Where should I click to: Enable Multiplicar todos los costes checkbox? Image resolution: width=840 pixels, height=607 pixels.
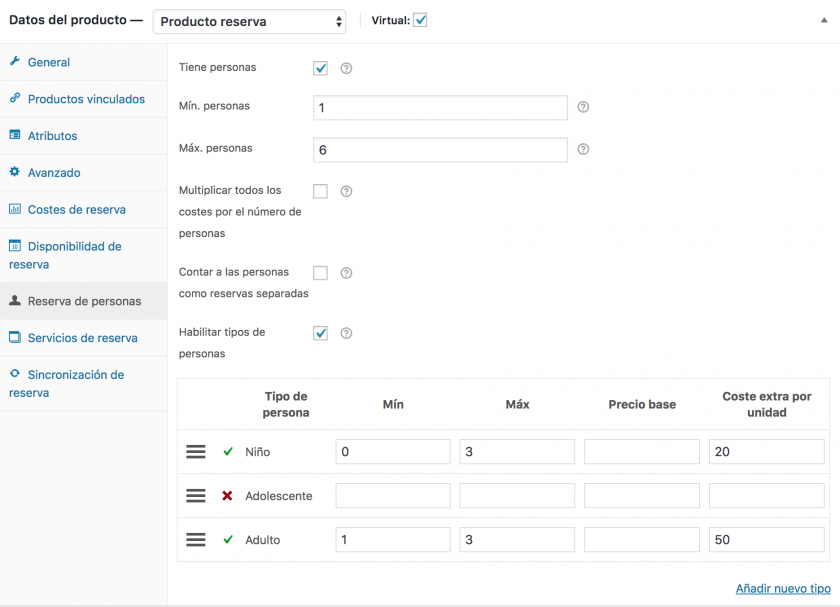(320, 191)
